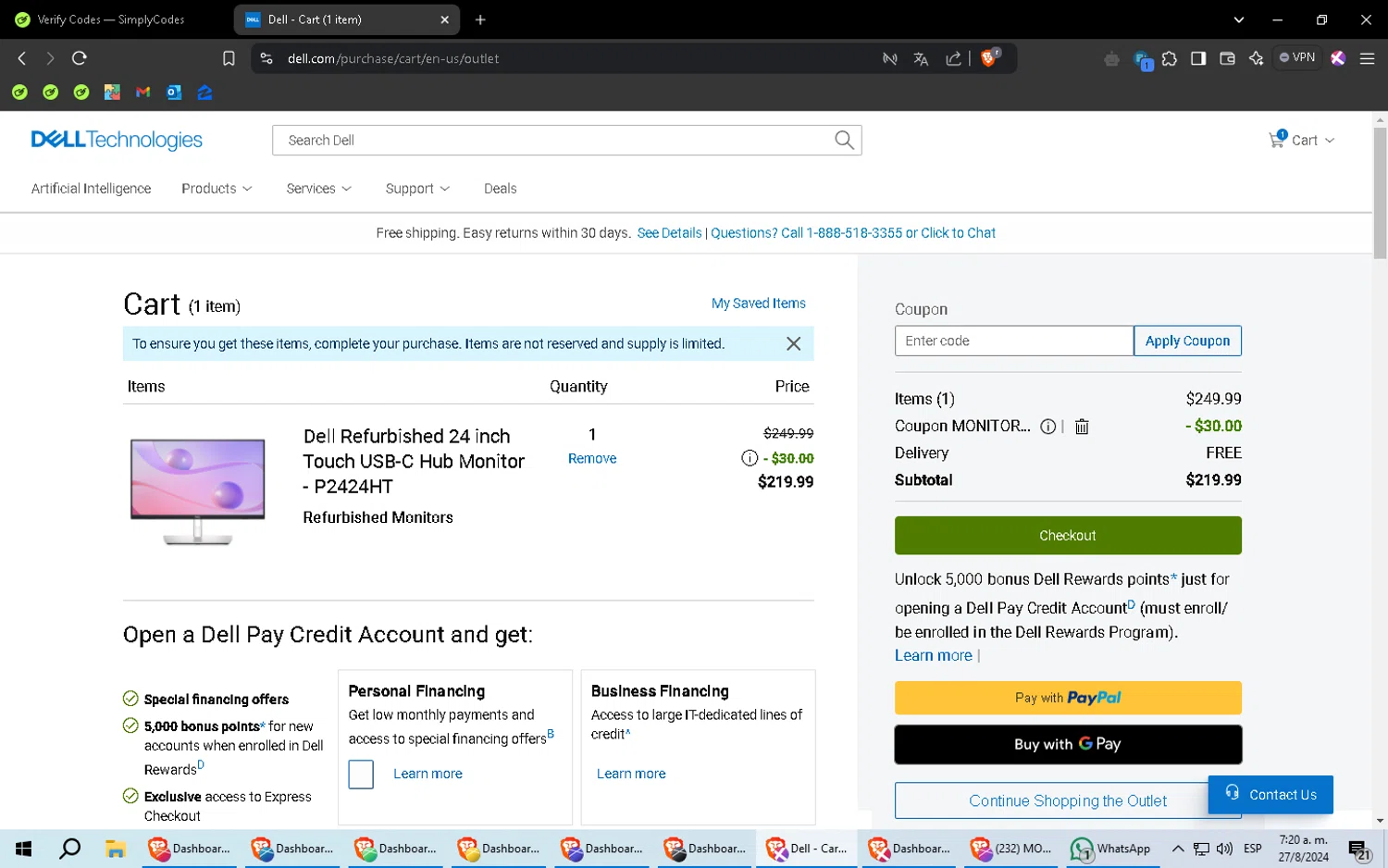
Task: Open the Brave Wallet icon
Action: tap(1227, 58)
